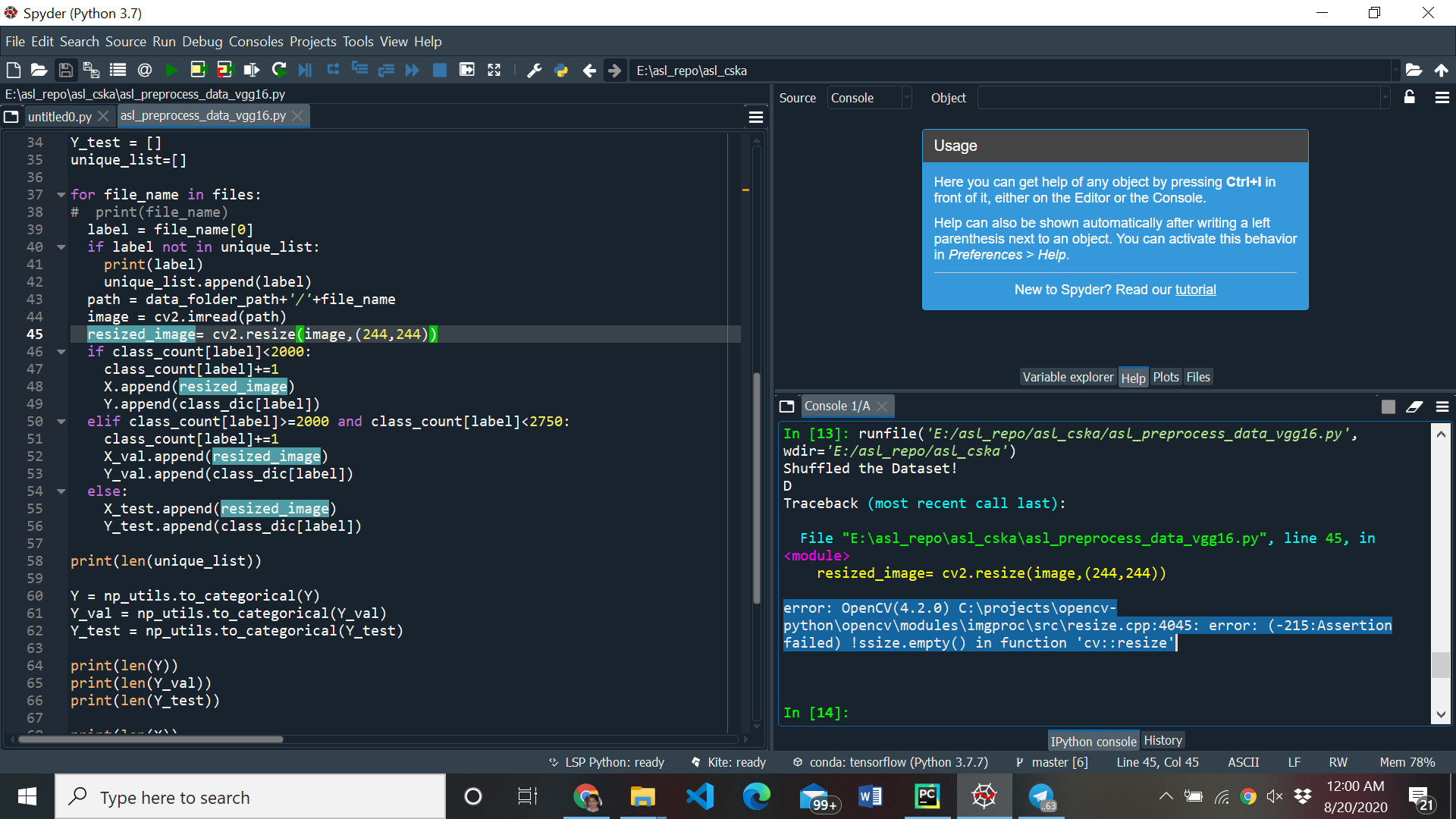Clear console with the eraser icon

(1414, 406)
